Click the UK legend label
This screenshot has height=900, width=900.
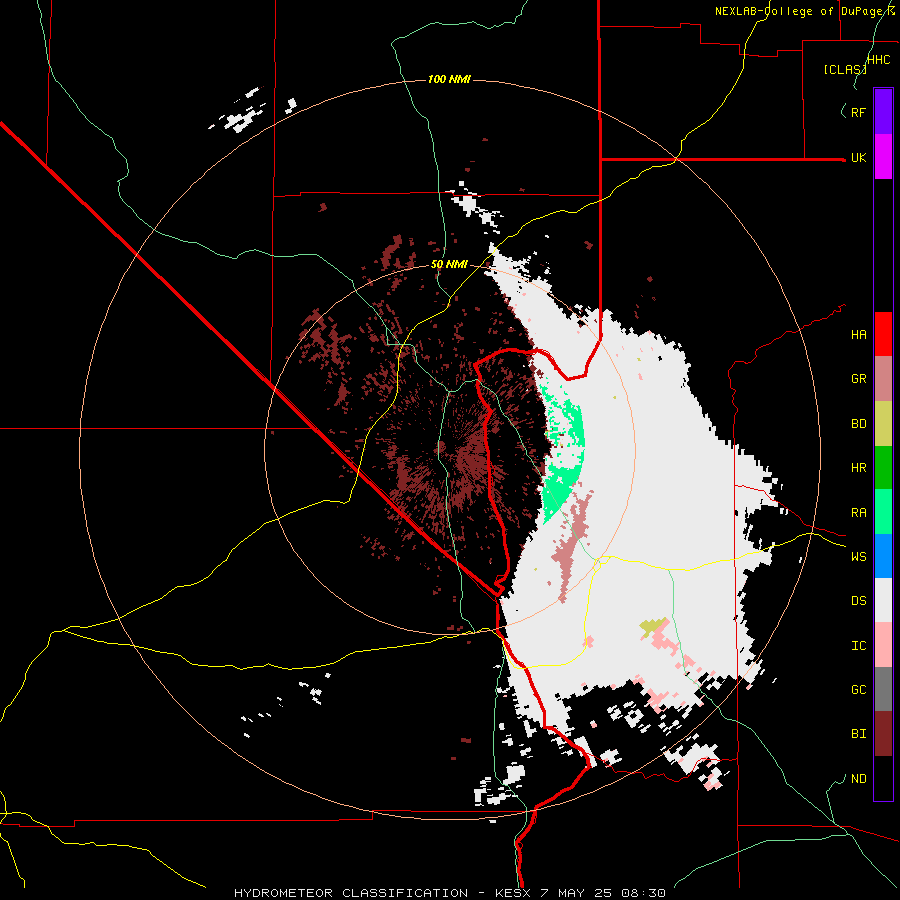click(x=859, y=157)
